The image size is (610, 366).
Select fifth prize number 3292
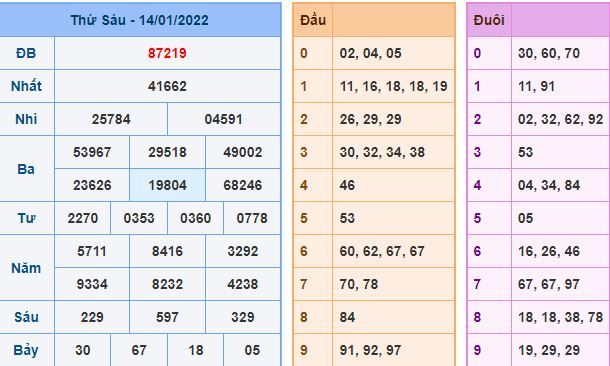click(x=243, y=252)
